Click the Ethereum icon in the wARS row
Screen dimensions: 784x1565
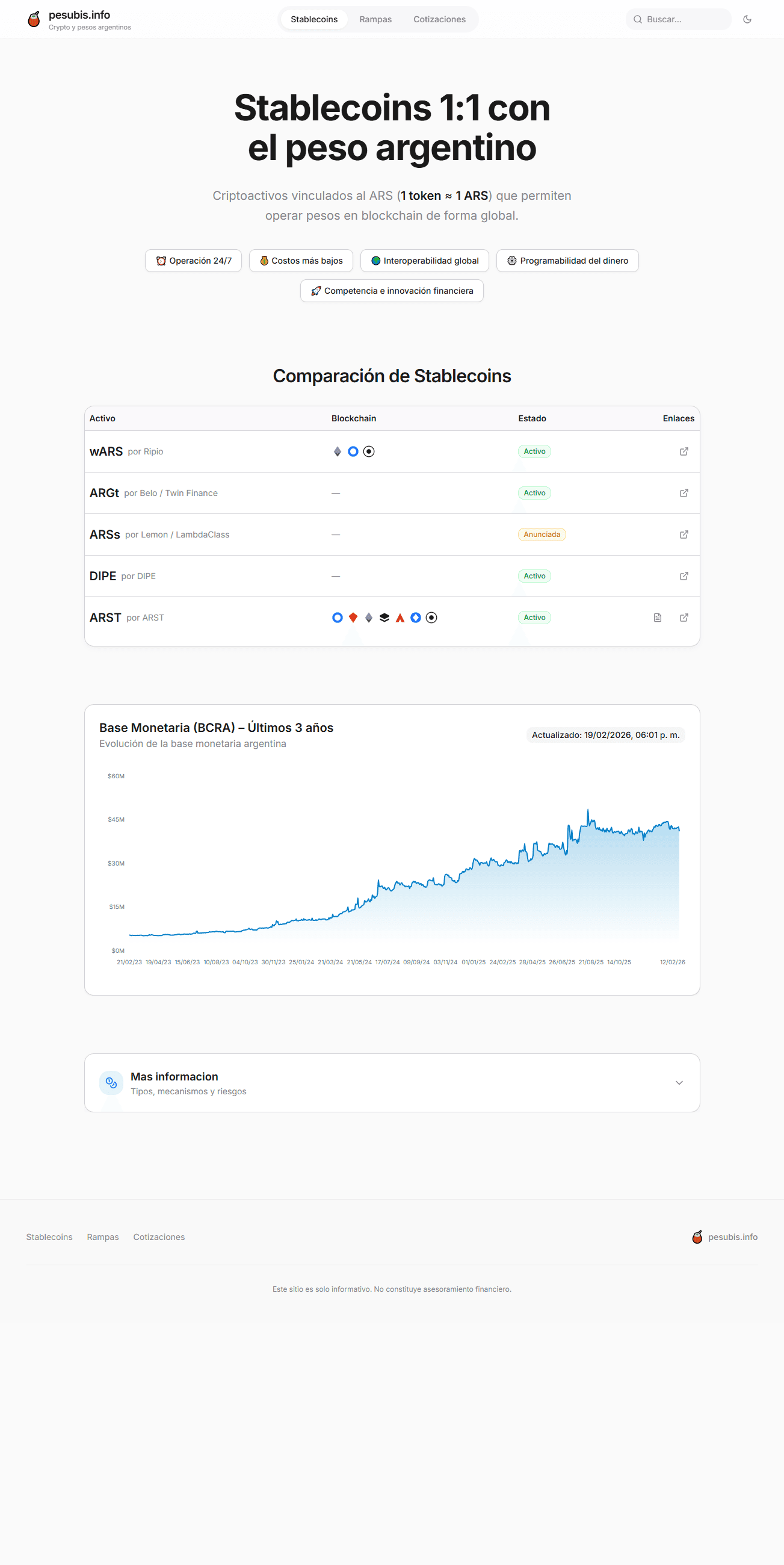[337, 451]
